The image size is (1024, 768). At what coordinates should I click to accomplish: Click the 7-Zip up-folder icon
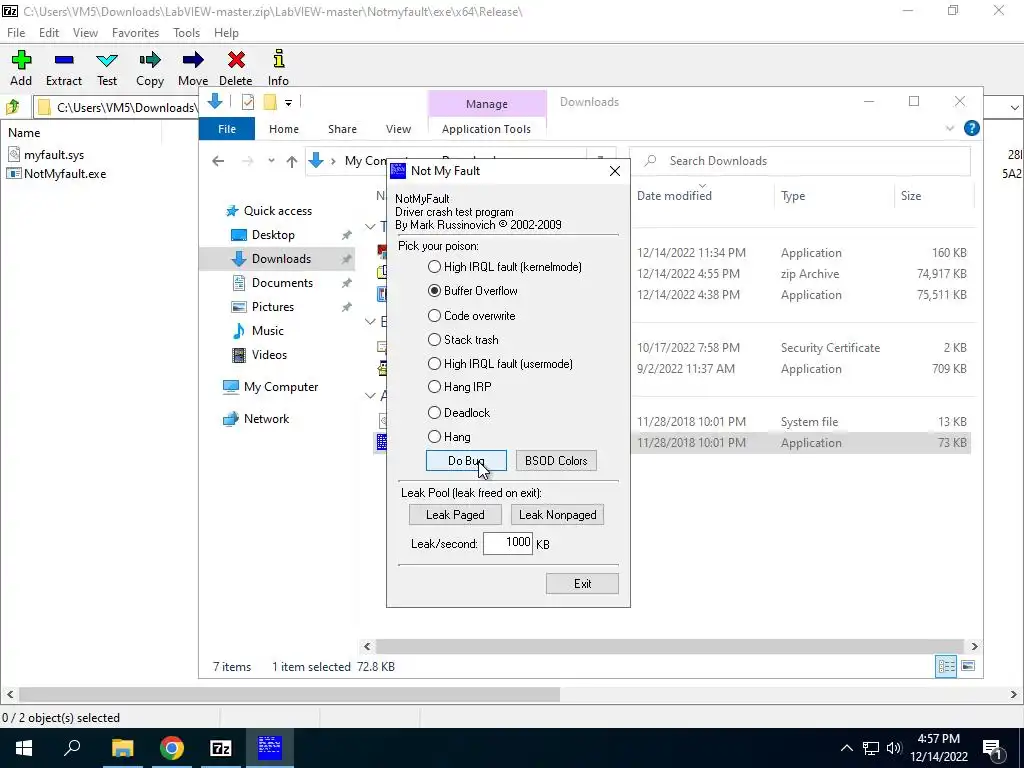tap(12, 107)
